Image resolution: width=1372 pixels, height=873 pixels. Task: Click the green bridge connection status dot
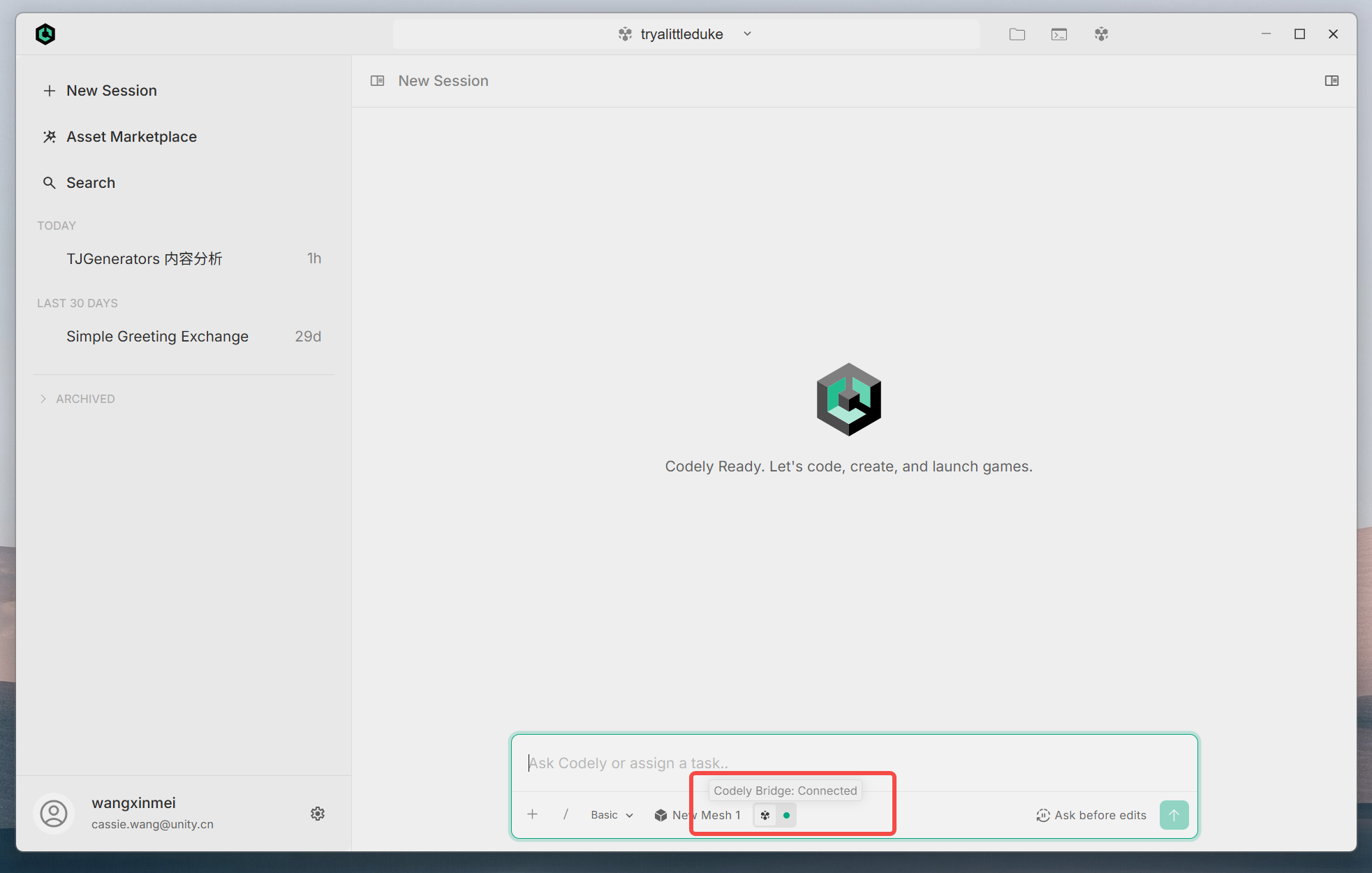[x=786, y=815]
